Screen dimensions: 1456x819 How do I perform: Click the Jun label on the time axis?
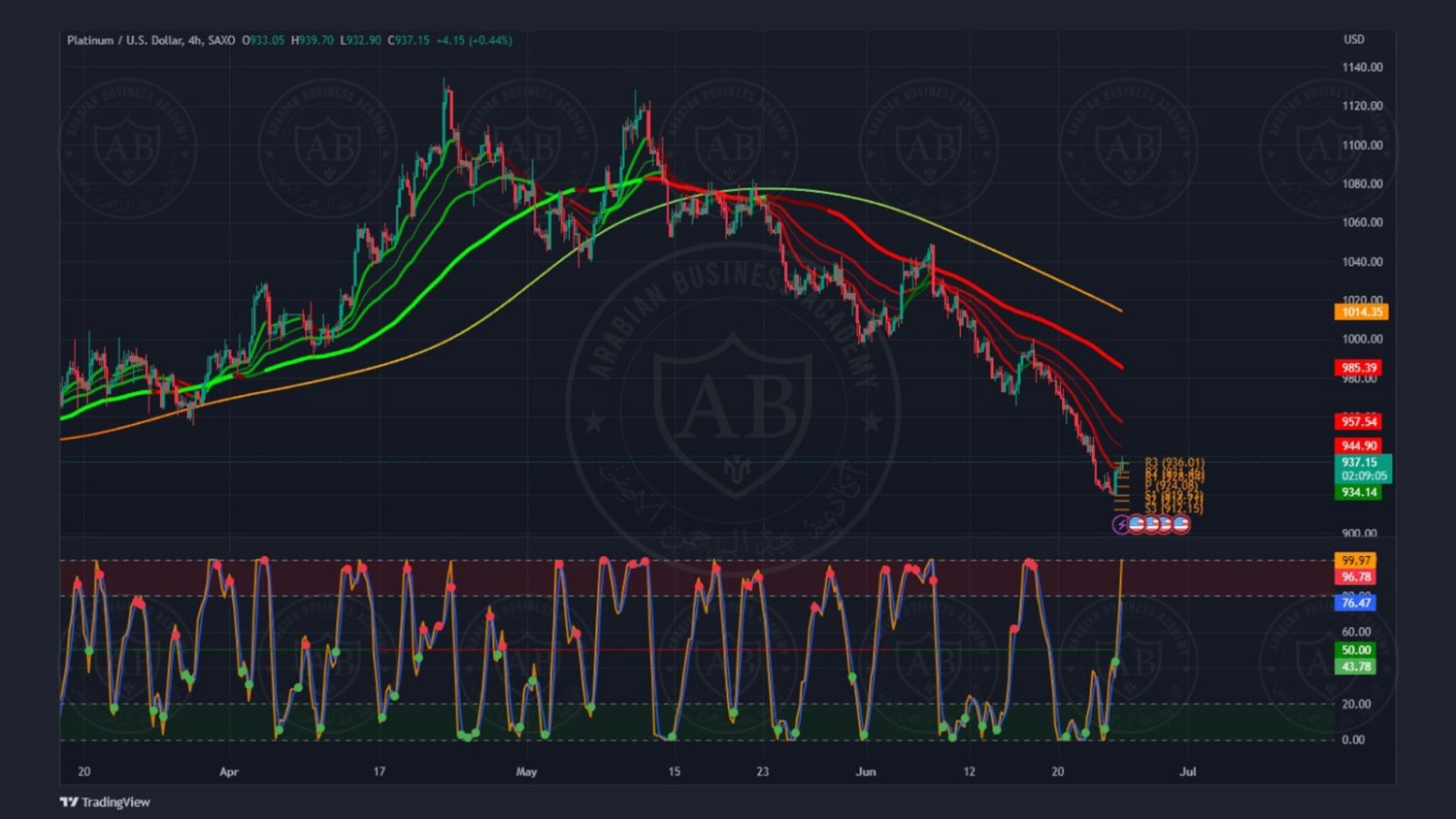[x=866, y=771]
